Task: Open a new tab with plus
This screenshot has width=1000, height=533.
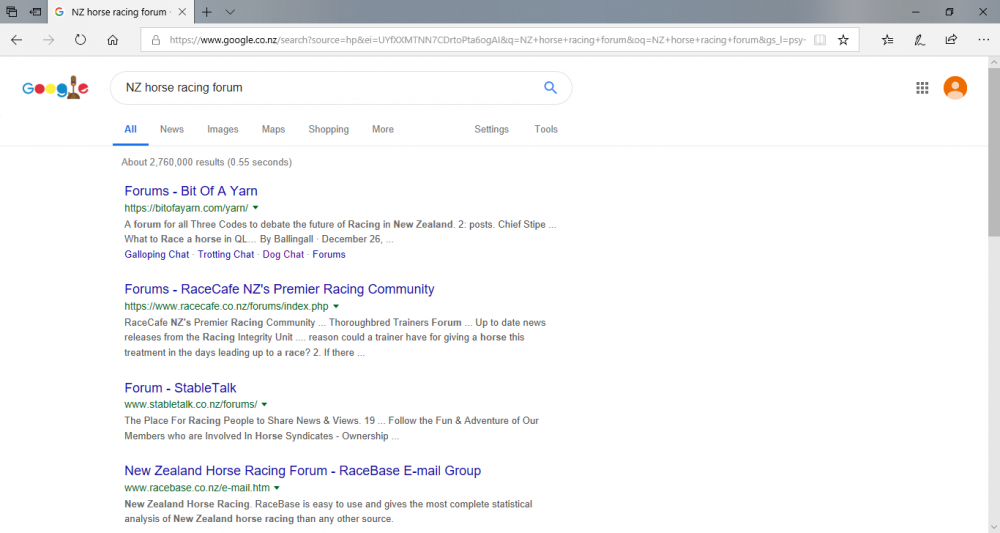Action: [207, 11]
